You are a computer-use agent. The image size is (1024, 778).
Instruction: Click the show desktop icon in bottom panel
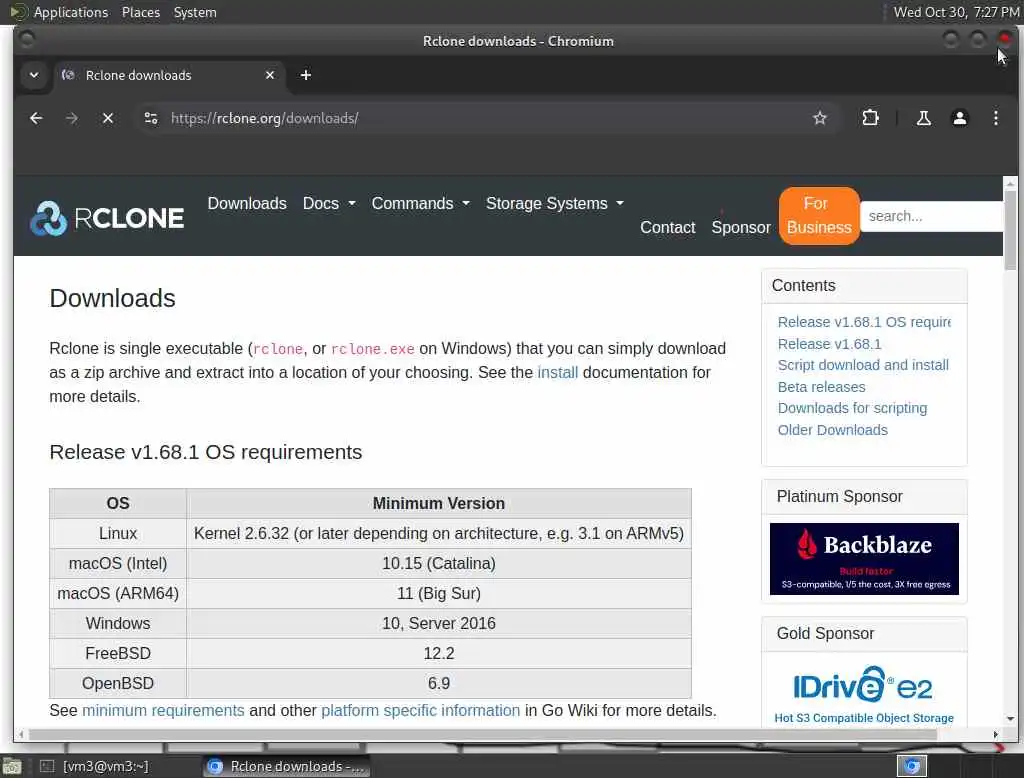pyautogui.click(x=12, y=766)
